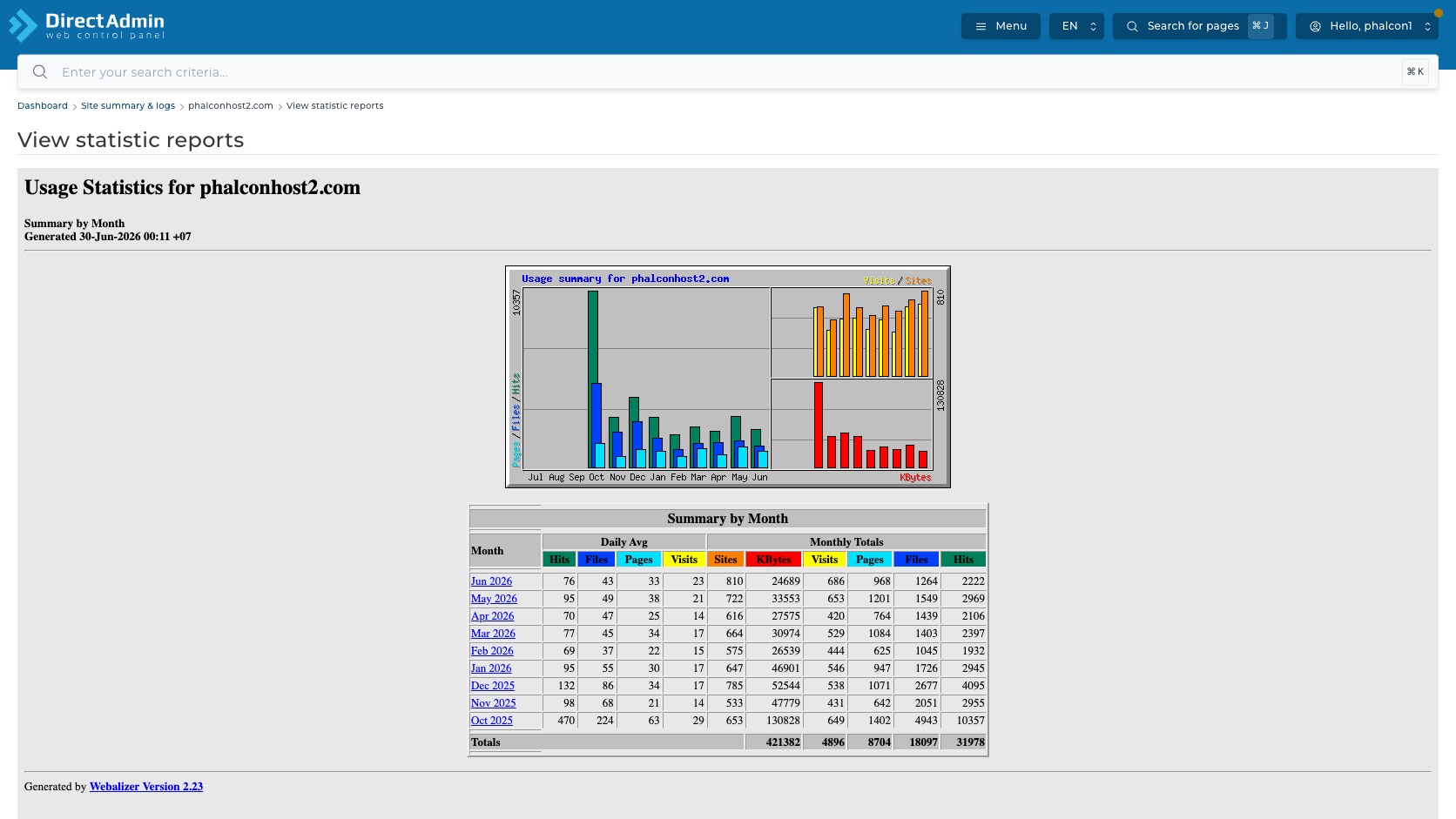Click the total KBytes value 421382
The height and width of the screenshot is (819, 1456).
coord(783,742)
